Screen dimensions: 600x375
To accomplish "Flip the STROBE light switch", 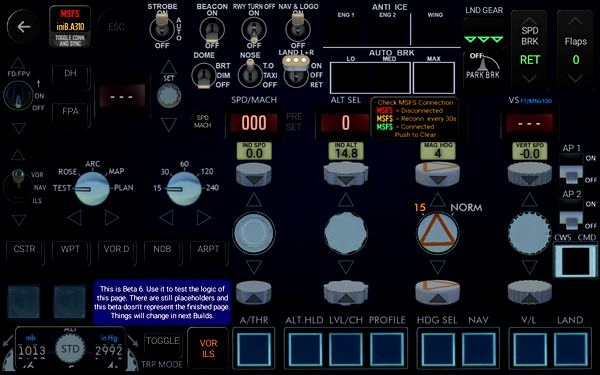I will tap(162, 29).
